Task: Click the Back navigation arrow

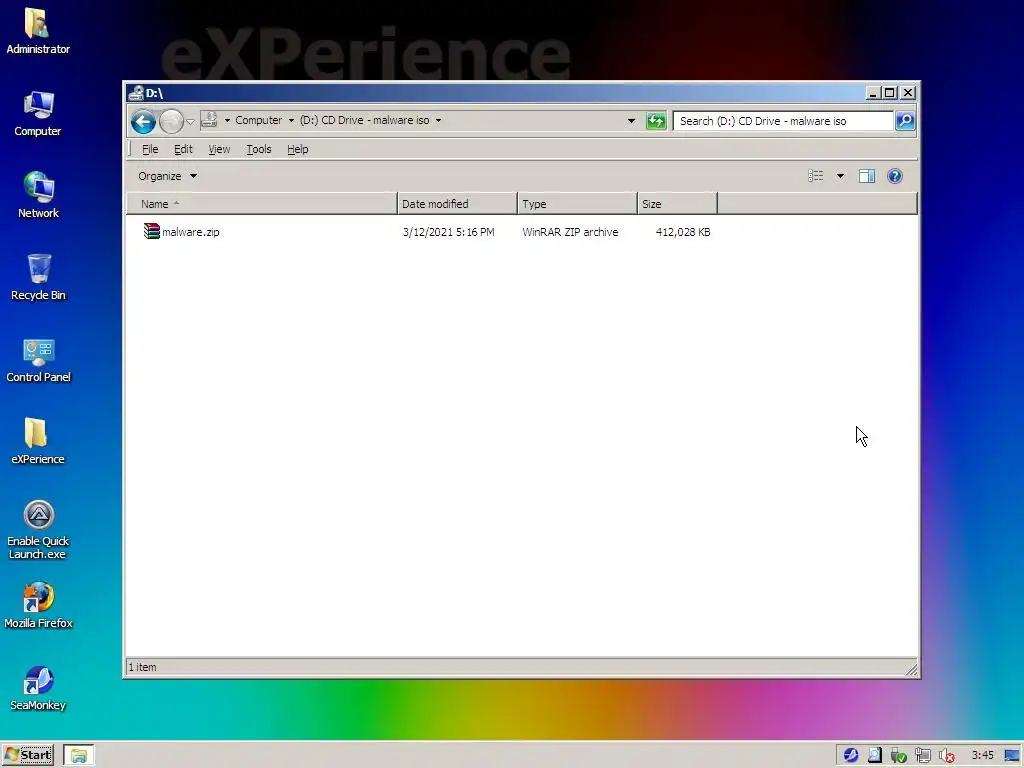Action: 142,121
